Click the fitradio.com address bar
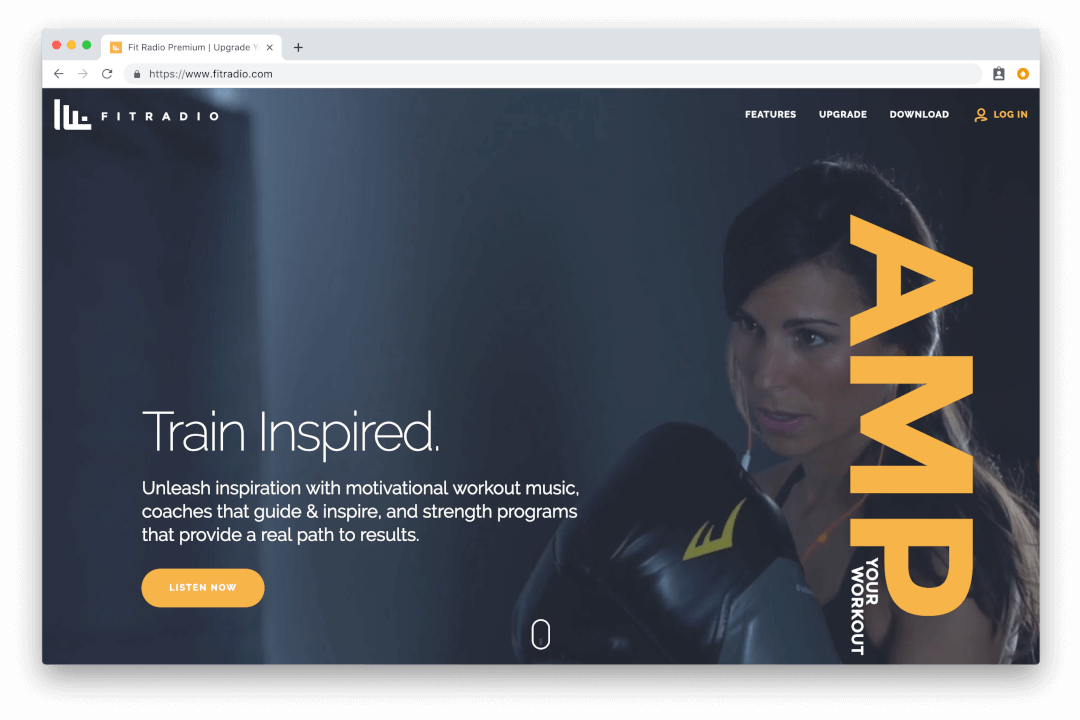This screenshot has width=1080, height=720. (552, 74)
